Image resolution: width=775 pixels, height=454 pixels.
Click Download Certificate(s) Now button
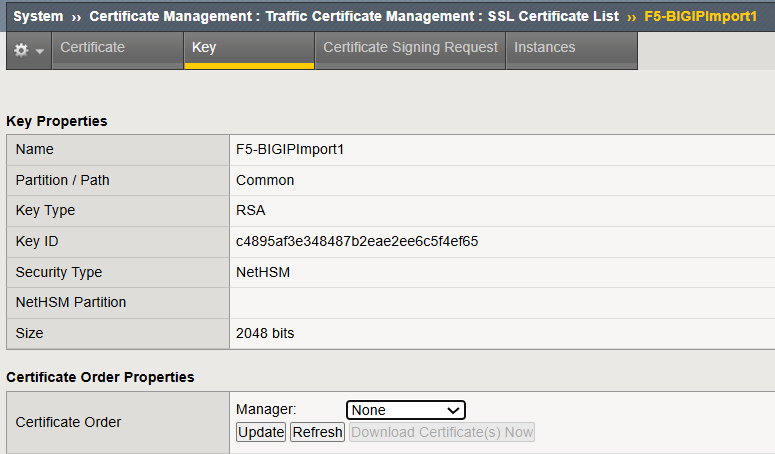point(442,432)
